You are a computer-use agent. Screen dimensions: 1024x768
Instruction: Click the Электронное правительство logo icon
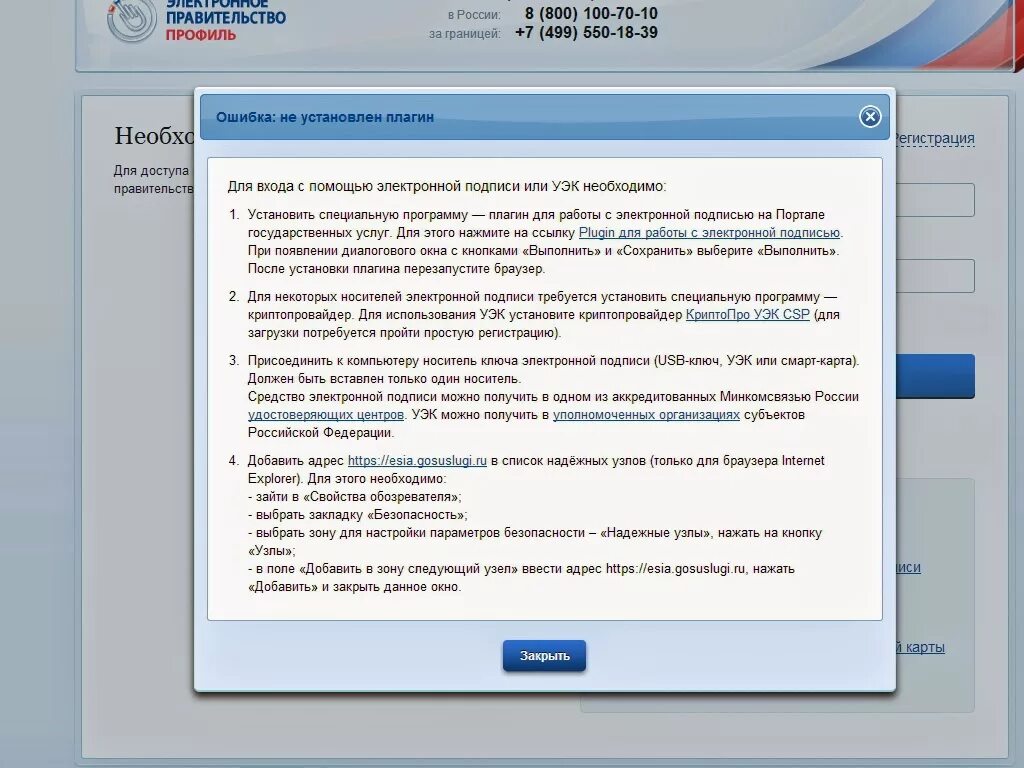point(131,20)
